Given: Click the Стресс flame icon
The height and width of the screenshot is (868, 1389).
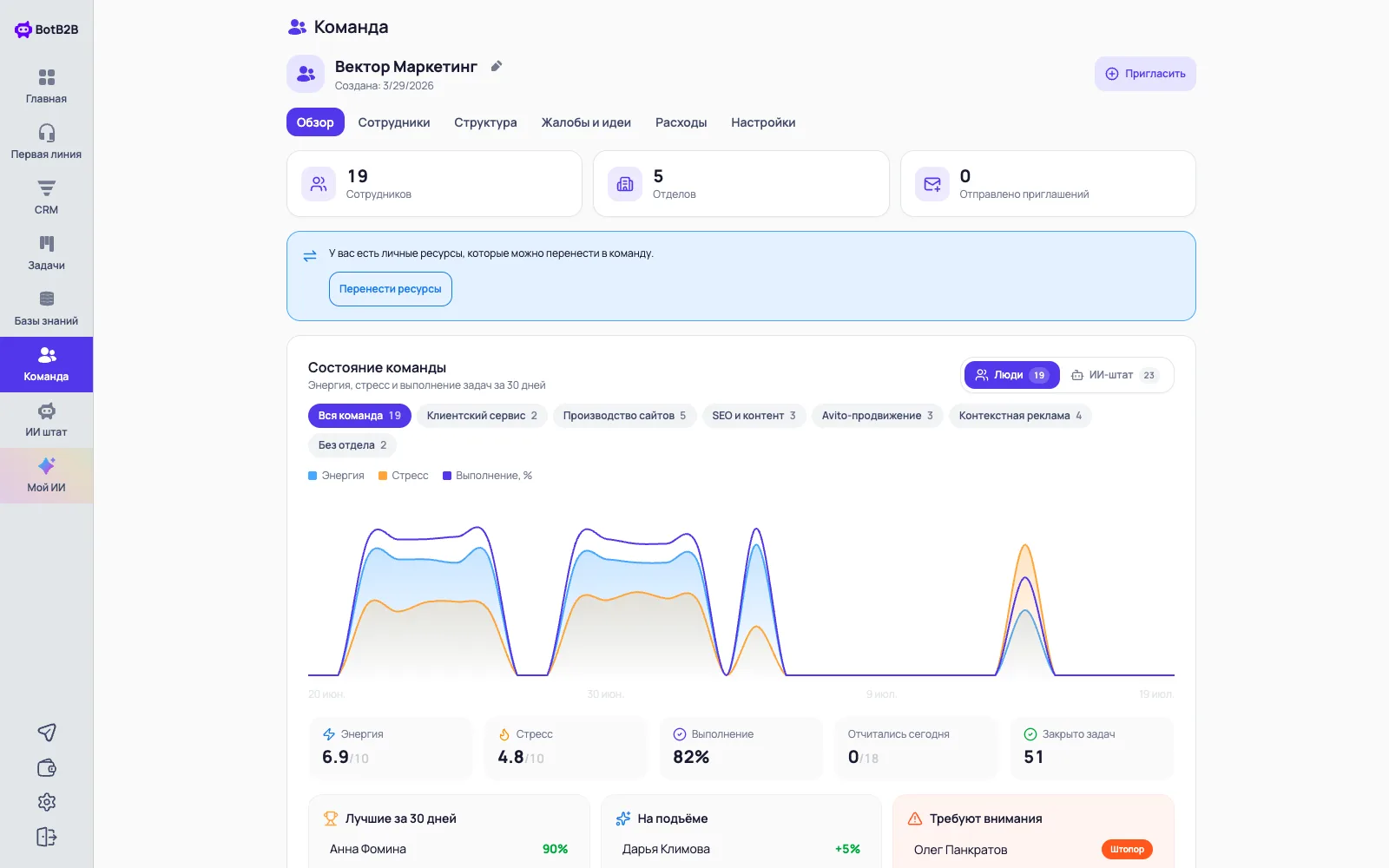Looking at the screenshot, I should [504, 734].
